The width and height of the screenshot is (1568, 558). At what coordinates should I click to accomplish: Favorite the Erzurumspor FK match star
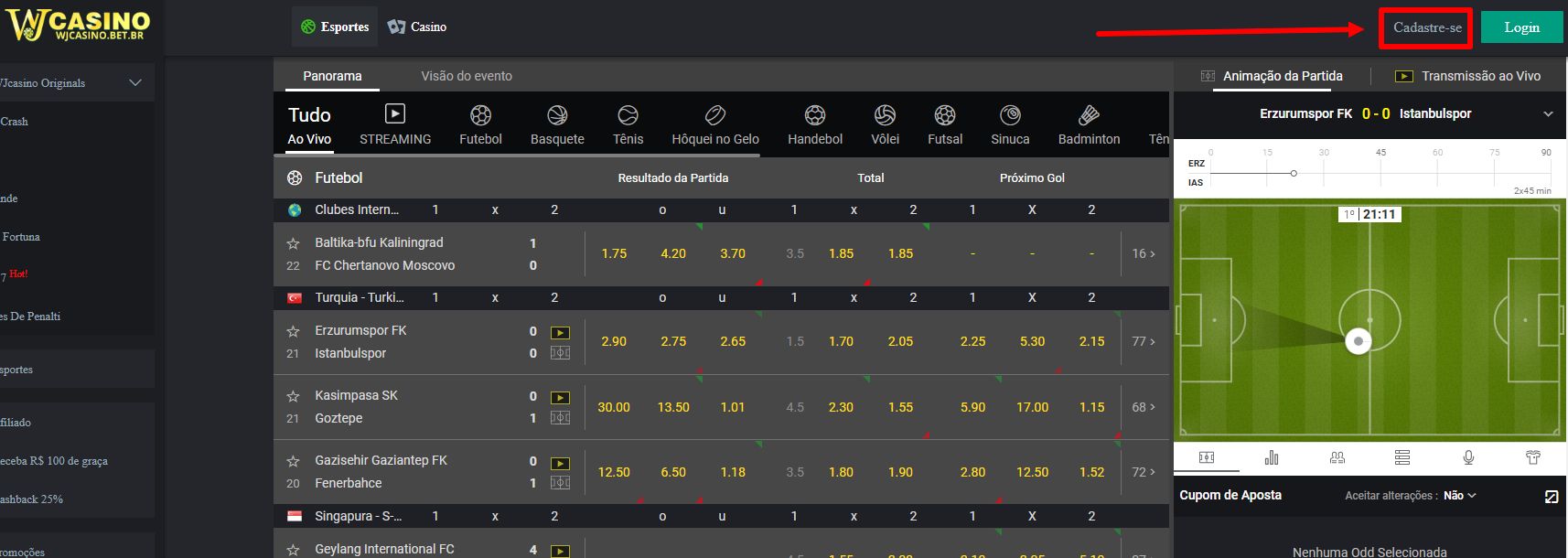(293, 331)
